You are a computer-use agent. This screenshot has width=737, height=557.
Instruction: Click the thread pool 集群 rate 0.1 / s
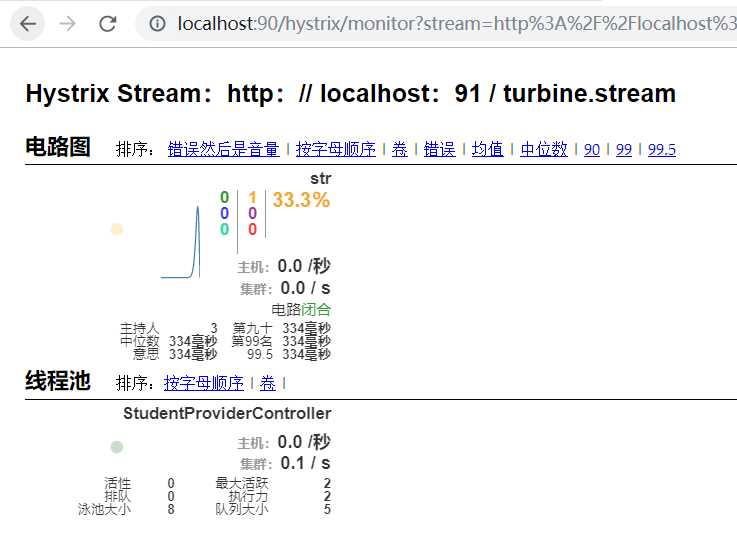click(x=306, y=463)
